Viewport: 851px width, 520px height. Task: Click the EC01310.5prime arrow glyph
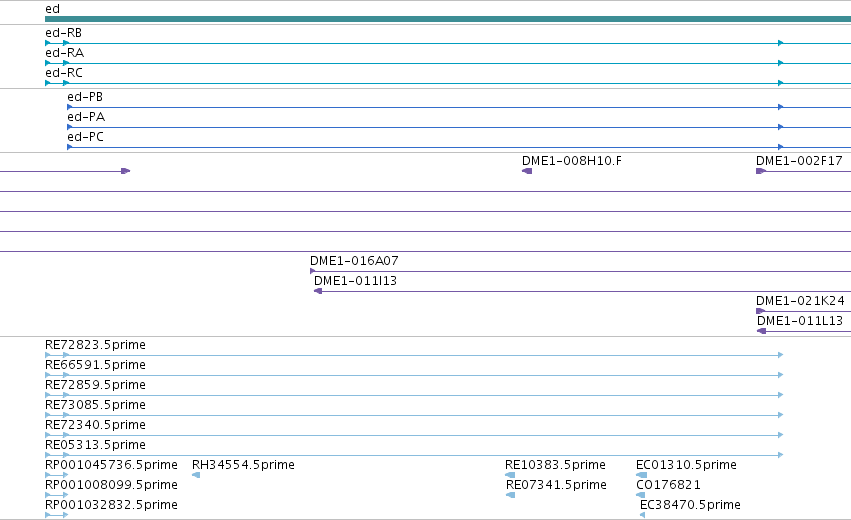coord(642,475)
